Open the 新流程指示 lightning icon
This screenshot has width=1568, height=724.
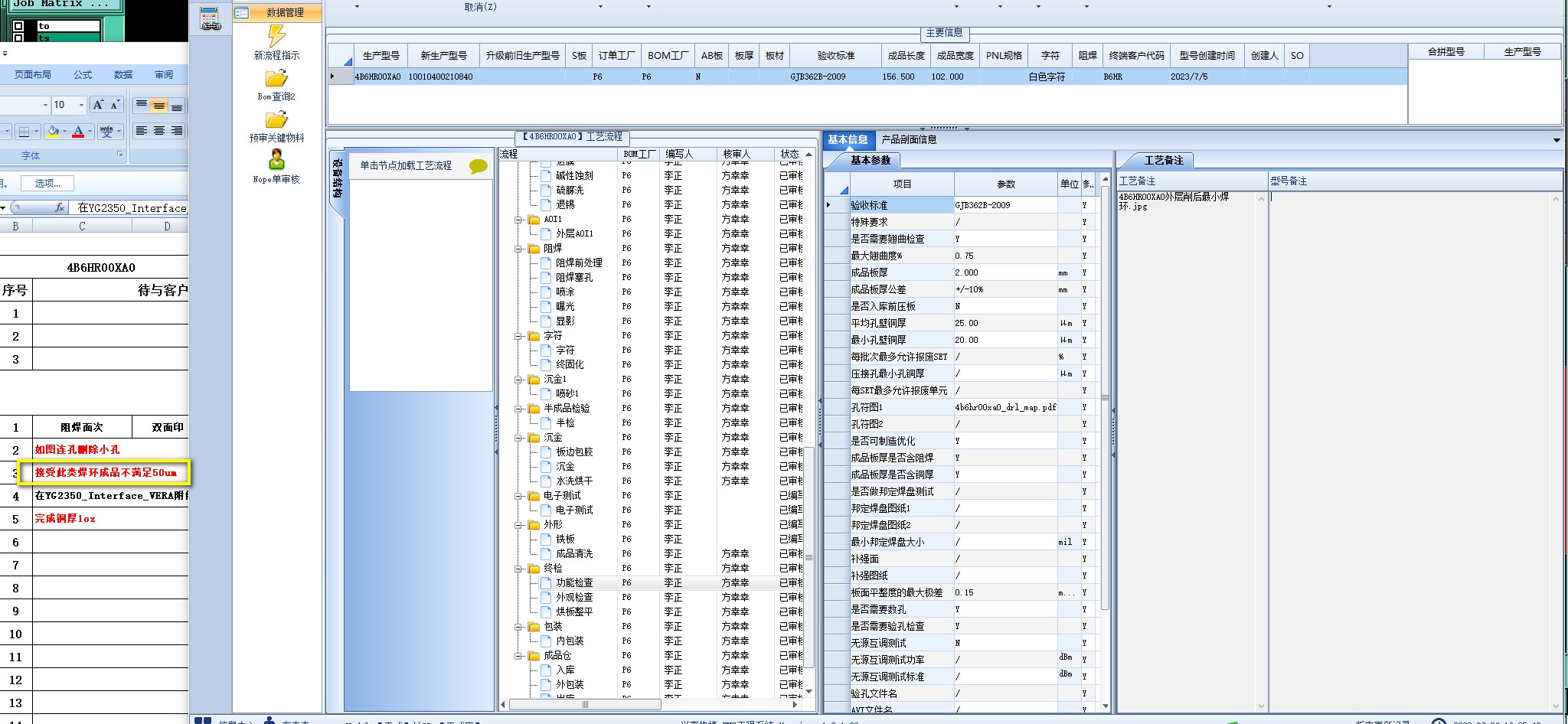click(x=276, y=35)
